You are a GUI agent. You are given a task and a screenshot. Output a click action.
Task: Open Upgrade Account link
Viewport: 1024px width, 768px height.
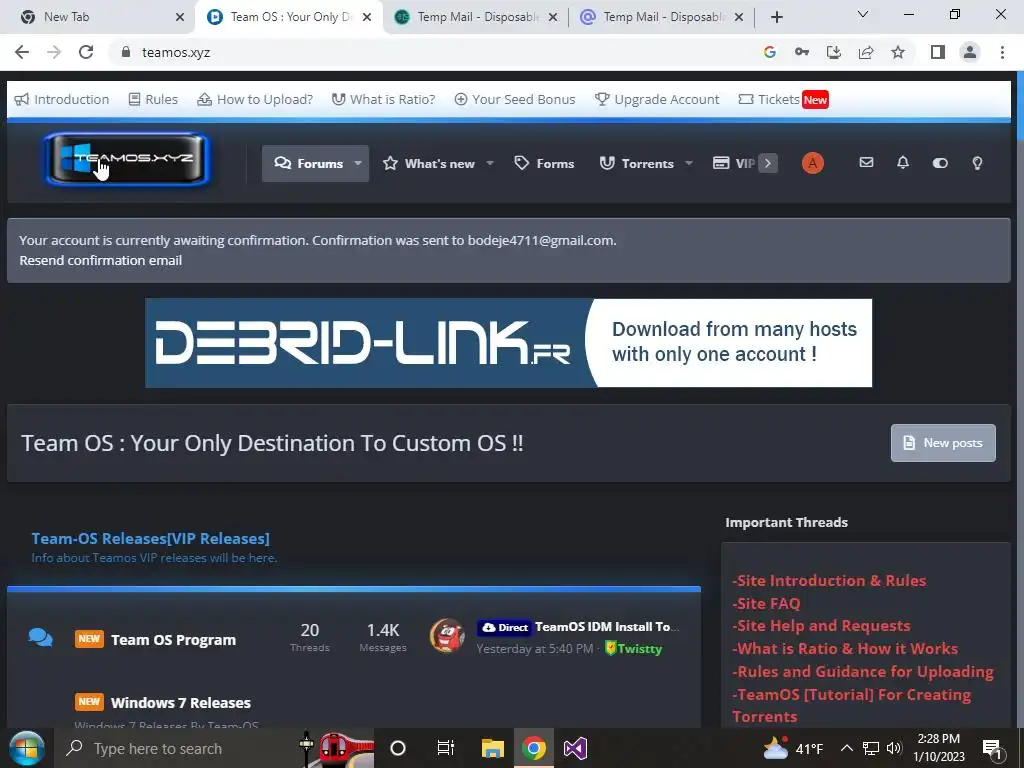(657, 99)
